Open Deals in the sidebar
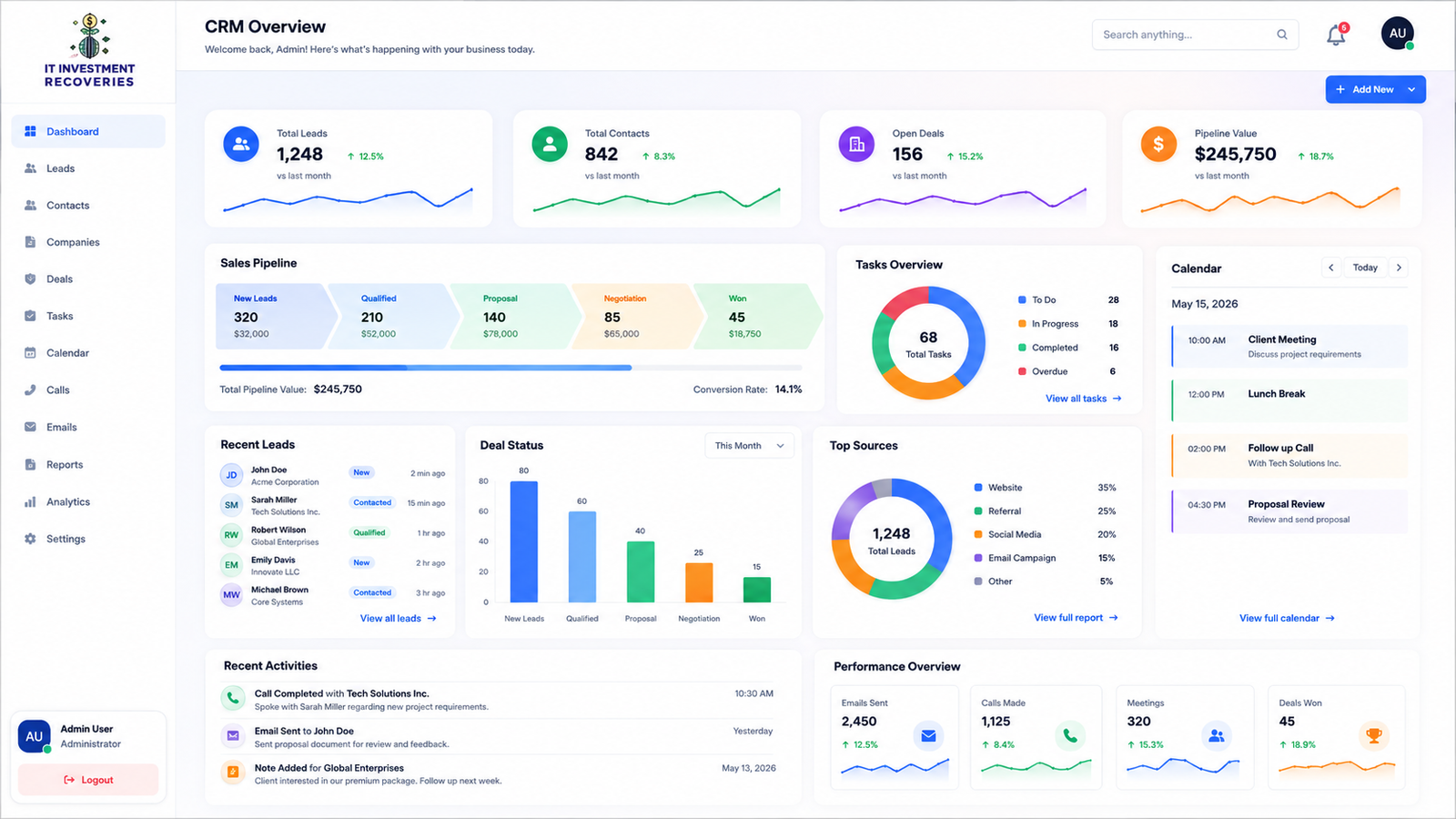The image size is (1456, 819). point(88,279)
